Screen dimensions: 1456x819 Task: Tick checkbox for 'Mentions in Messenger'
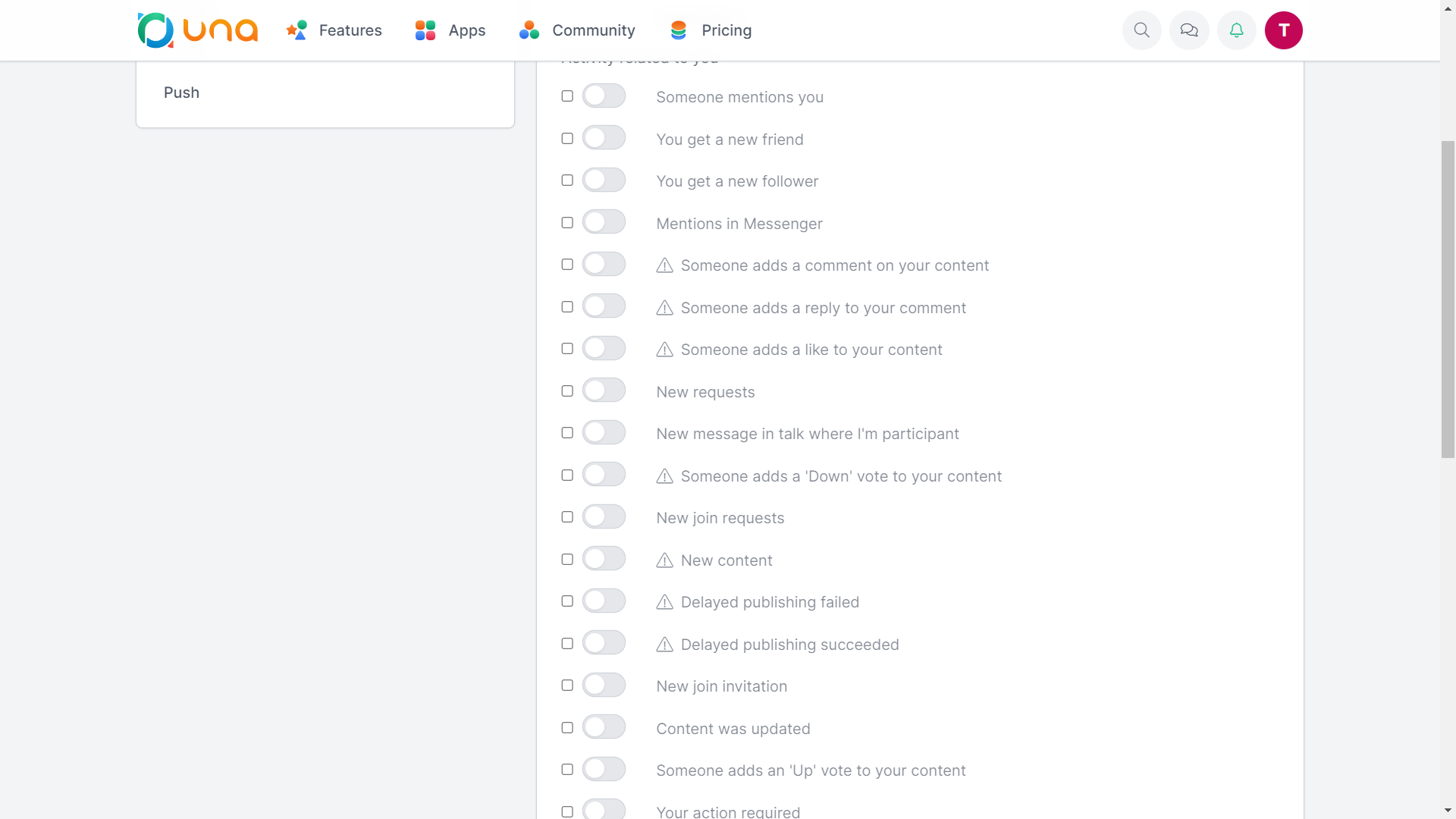[567, 223]
